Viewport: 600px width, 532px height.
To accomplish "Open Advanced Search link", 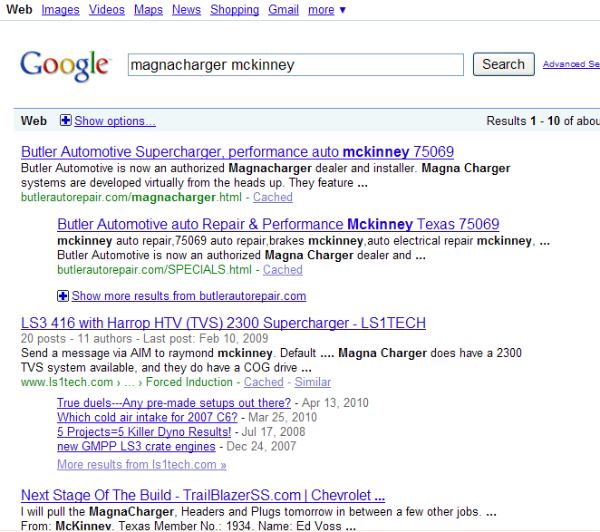I will pos(570,65).
